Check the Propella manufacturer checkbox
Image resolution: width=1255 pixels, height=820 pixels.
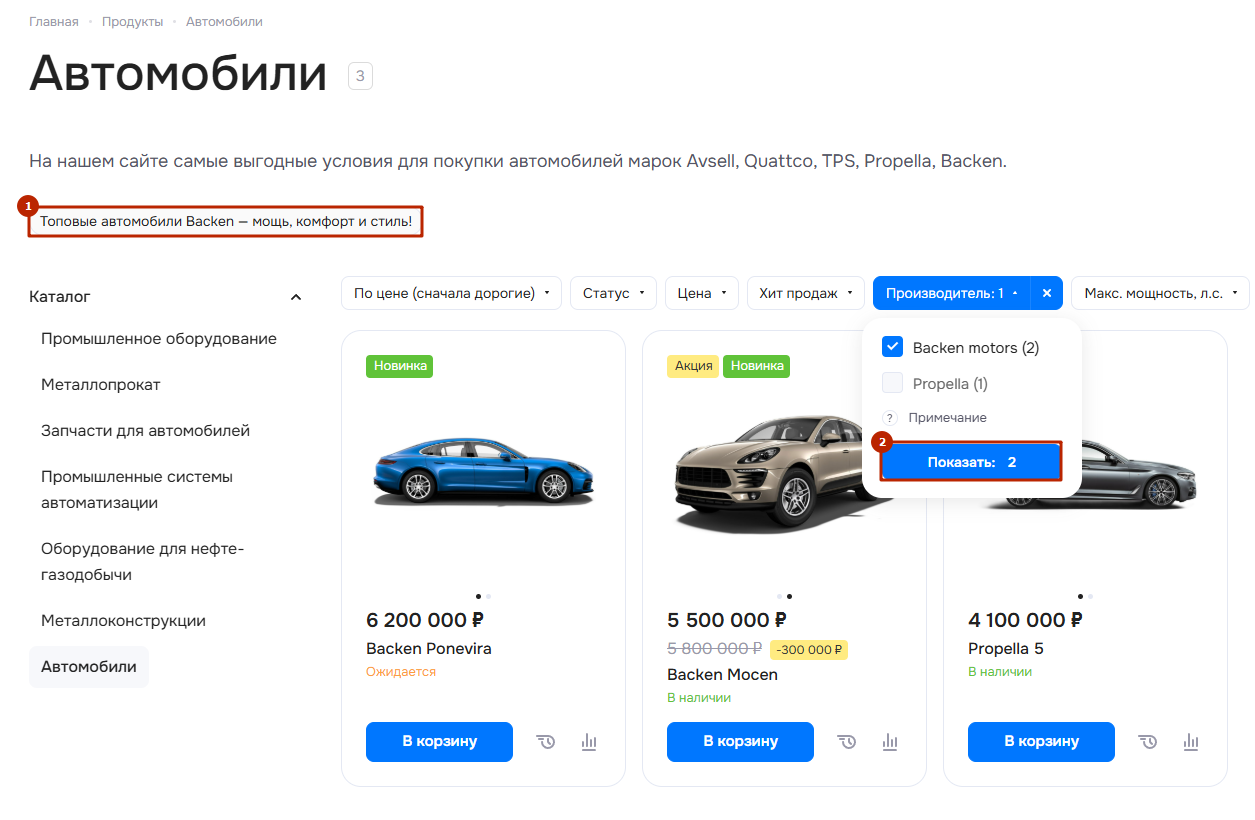(x=893, y=383)
